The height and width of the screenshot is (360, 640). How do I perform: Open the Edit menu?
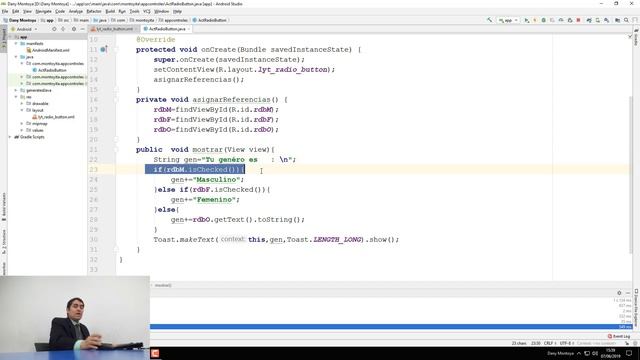click(x=16, y=11)
